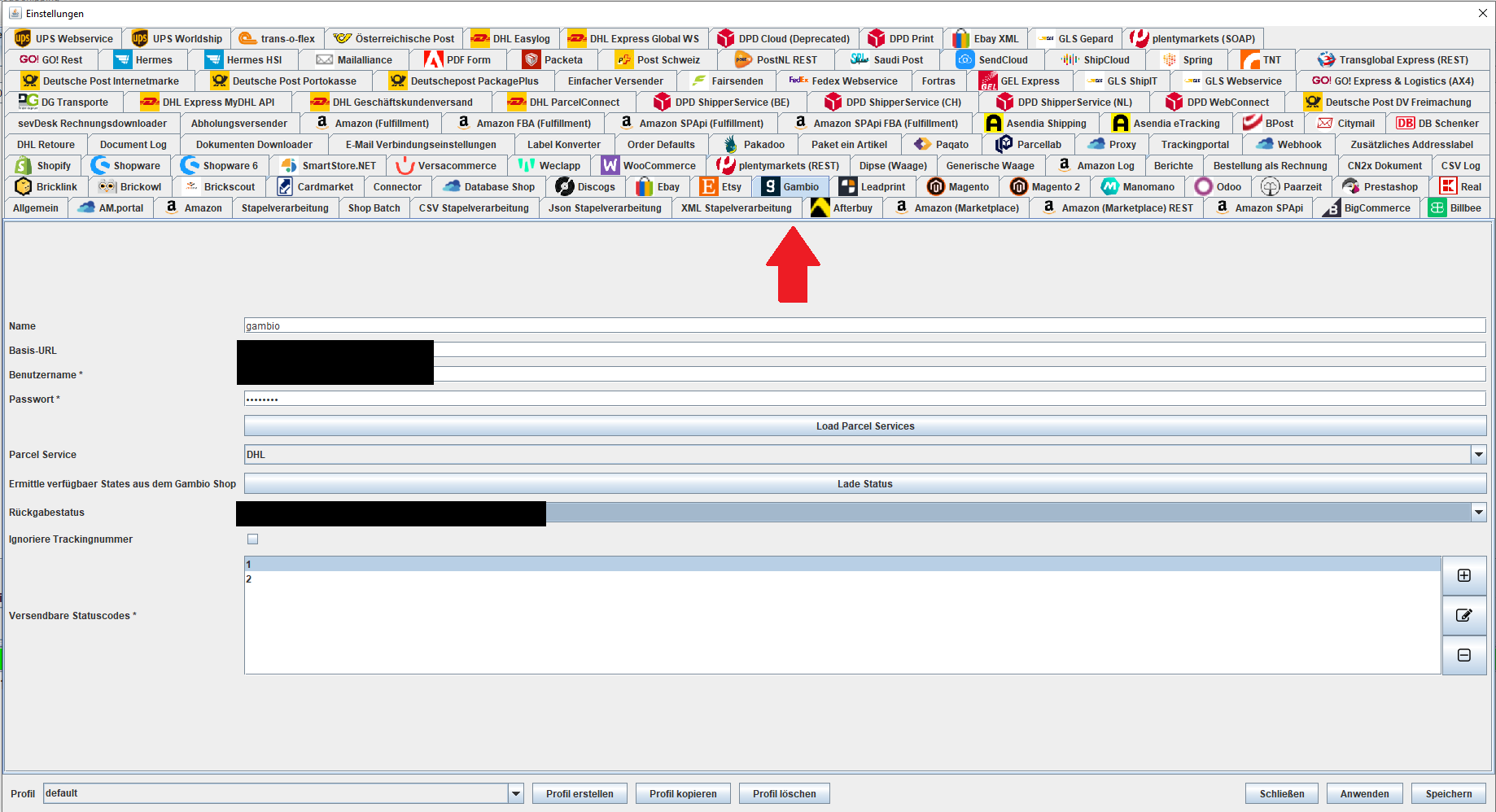The height and width of the screenshot is (812, 1496).
Task: Click the Profil kopieren button
Action: [x=683, y=793]
